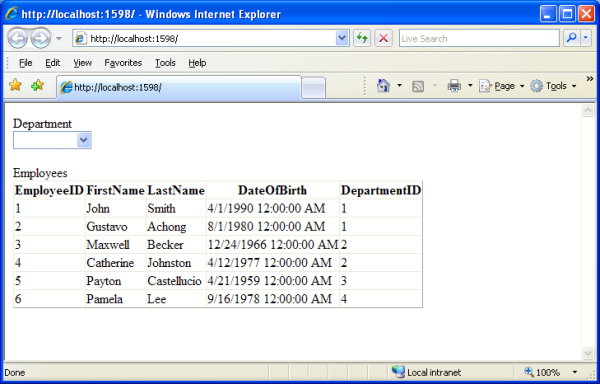Click the LastName column header
This screenshot has width=600, height=384.
(176, 190)
